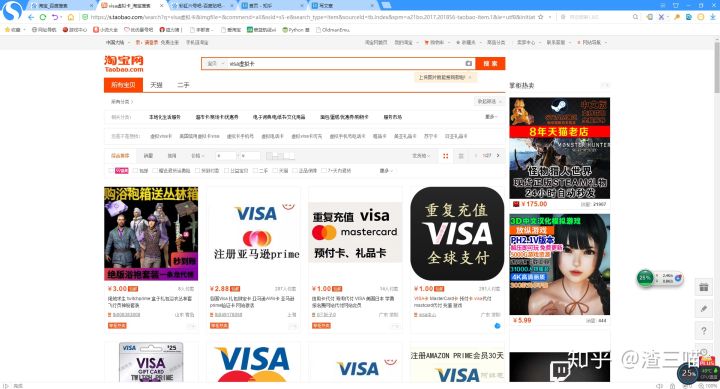Image resolution: width=720 pixels, height=389 pixels.
Task: Tick the second filter checkbox in filter row
Action: point(135,170)
